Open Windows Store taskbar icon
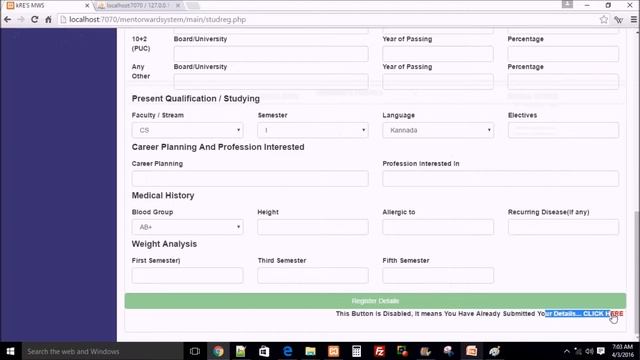The image size is (640, 360). pos(264,351)
